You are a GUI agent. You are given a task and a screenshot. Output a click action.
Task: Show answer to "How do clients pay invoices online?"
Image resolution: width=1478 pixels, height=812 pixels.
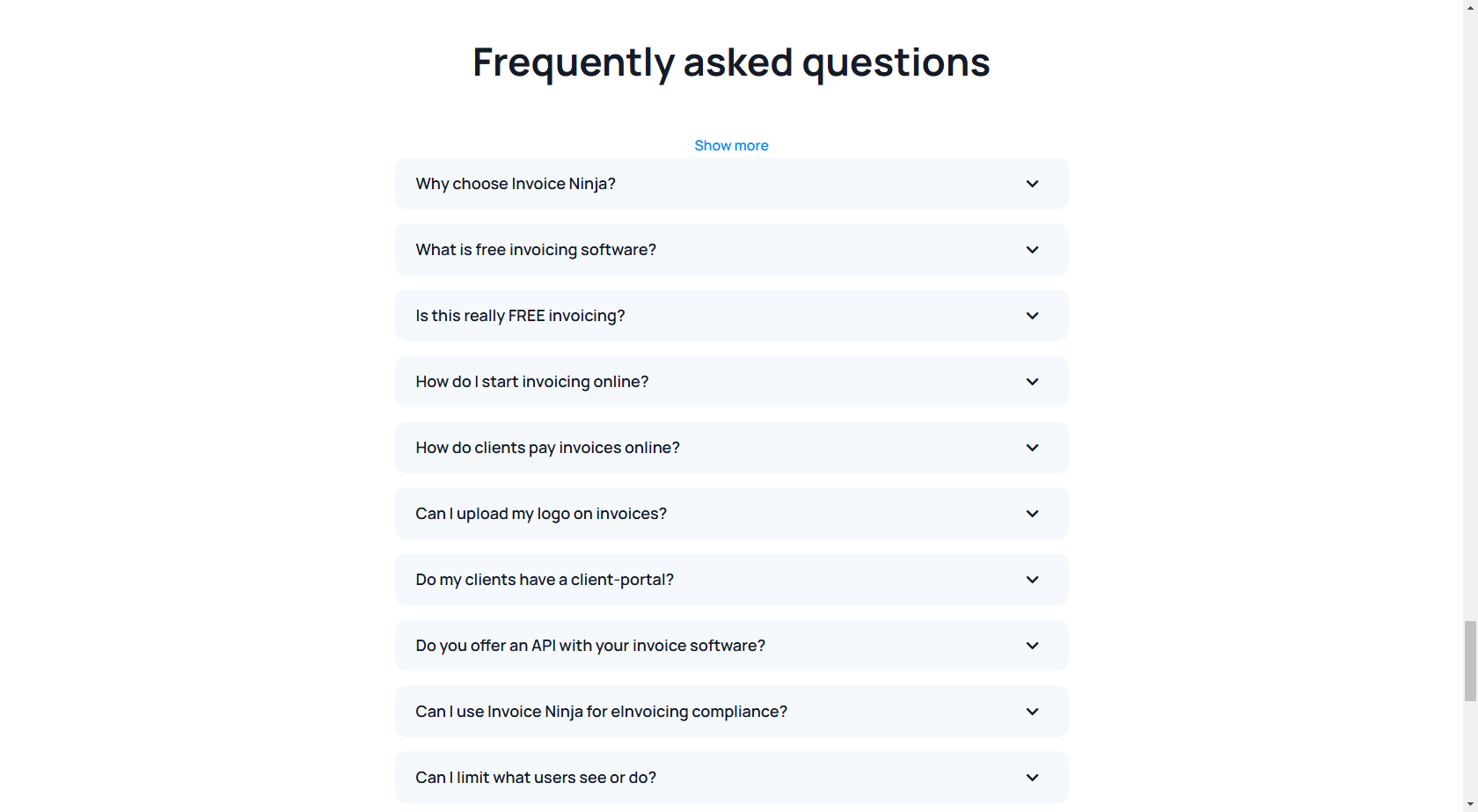coord(547,448)
